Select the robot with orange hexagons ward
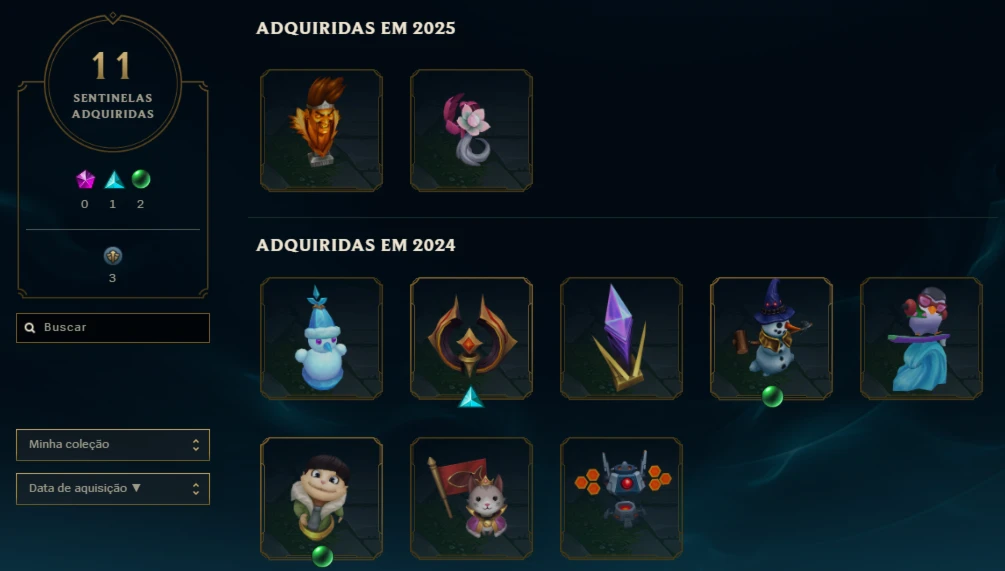Screen dimensions: 1005x571 [x=622, y=499]
